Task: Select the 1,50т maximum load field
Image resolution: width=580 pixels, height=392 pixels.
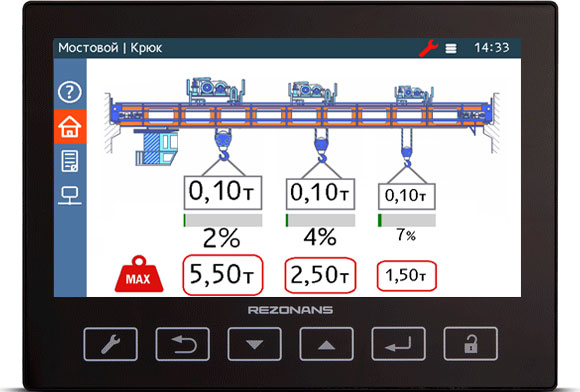Action: (407, 276)
